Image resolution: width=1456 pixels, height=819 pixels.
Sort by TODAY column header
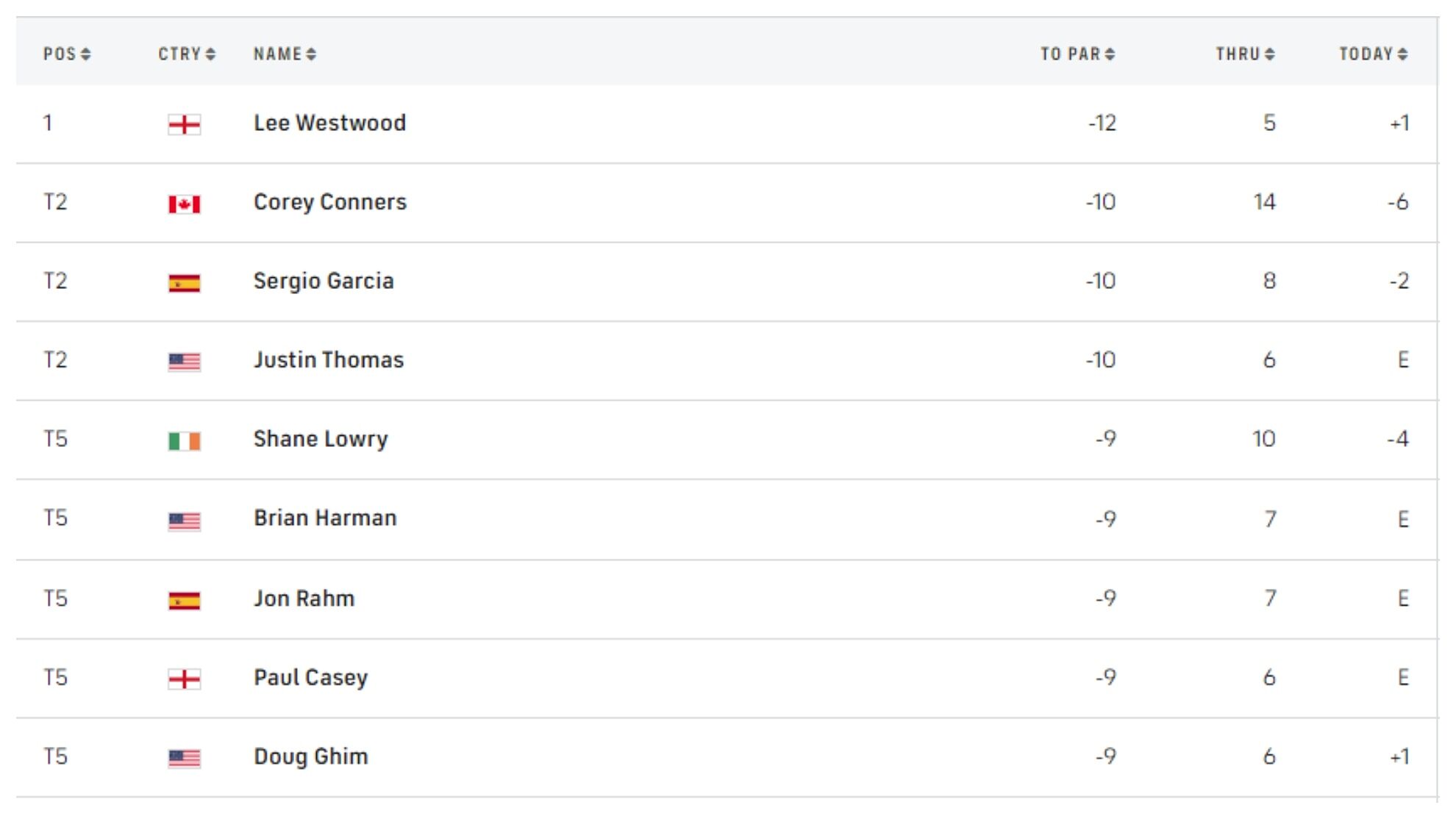tap(1373, 54)
